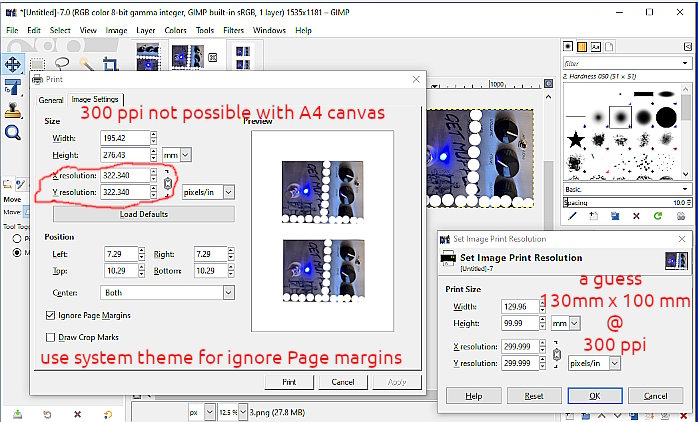This screenshot has height=422, width=698.
Task: Select the large solid round brush
Action: pos(666,117)
